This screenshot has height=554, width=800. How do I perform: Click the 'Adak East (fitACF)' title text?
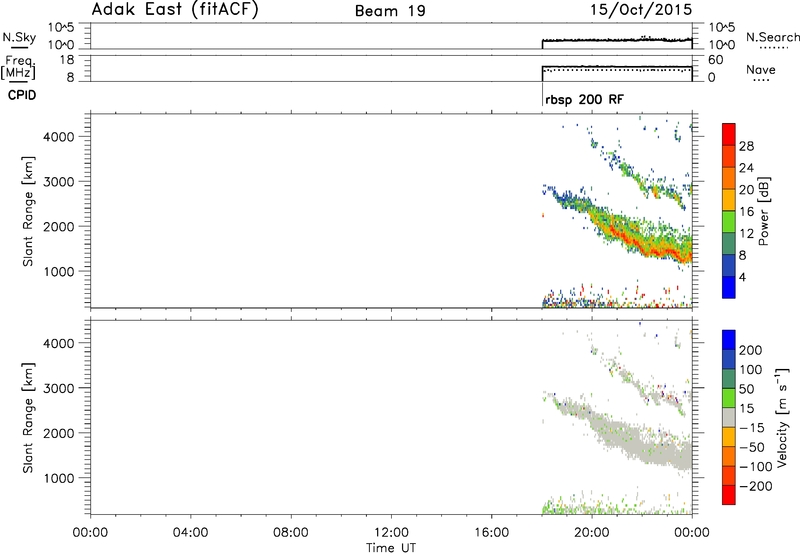(175, 10)
